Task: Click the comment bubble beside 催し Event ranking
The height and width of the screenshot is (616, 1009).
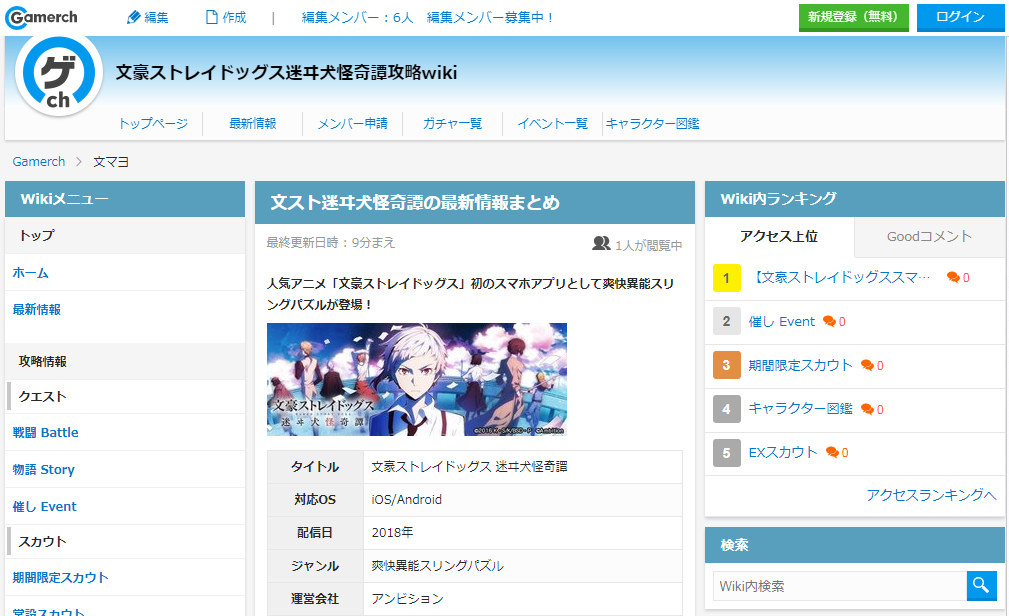Action: [829, 321]
